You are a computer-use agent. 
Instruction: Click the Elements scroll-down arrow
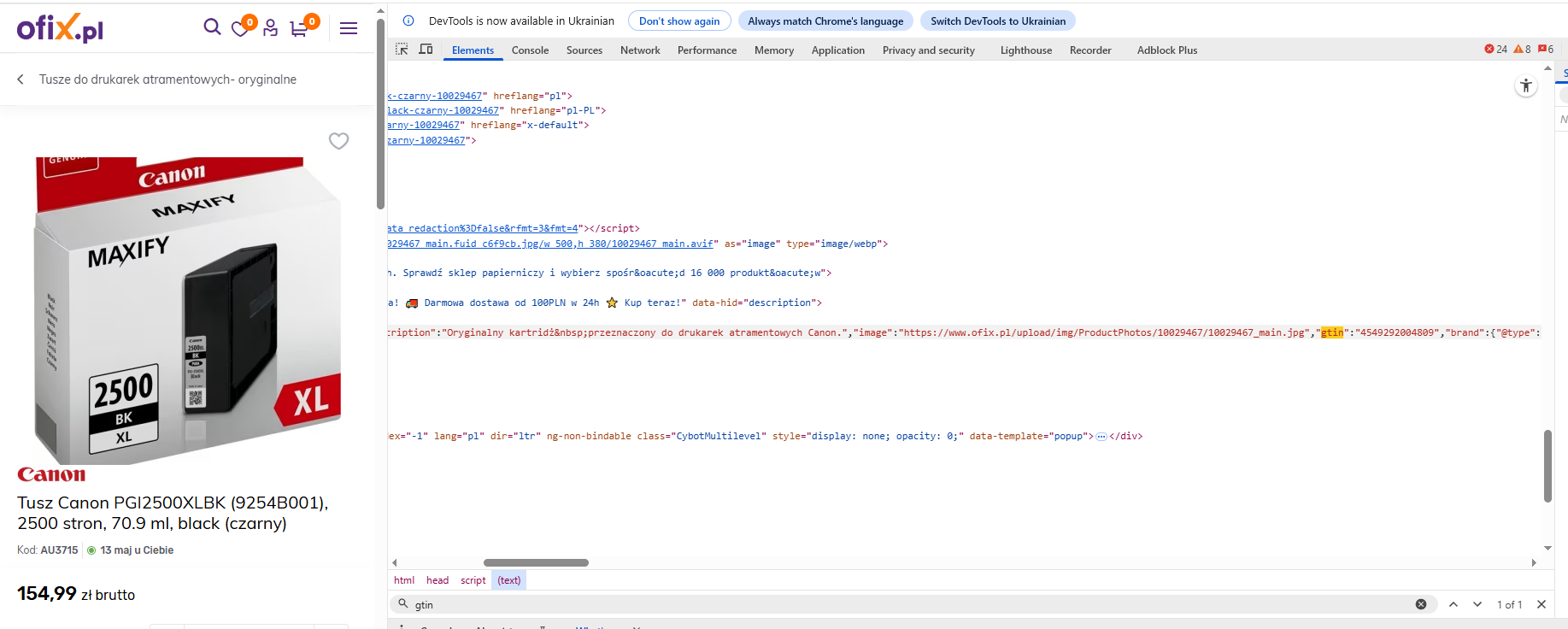pos(1547,548)
